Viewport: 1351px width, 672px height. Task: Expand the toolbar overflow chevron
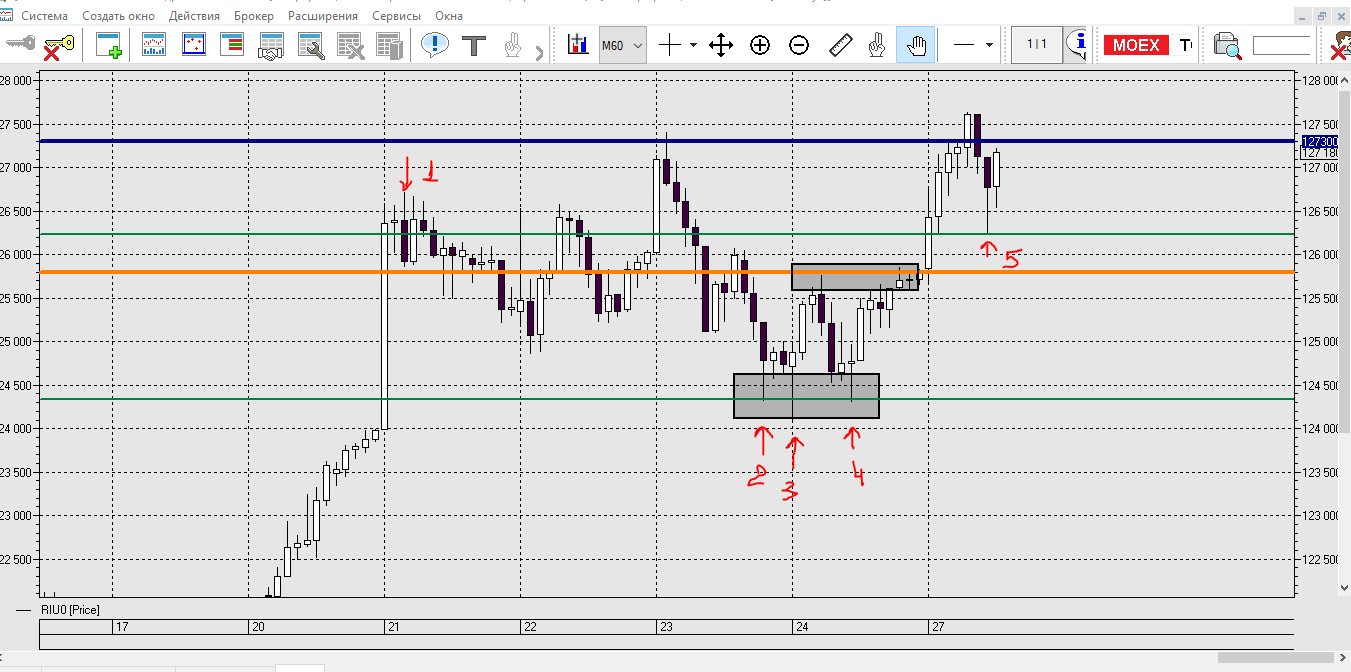[x=540, y=53]
